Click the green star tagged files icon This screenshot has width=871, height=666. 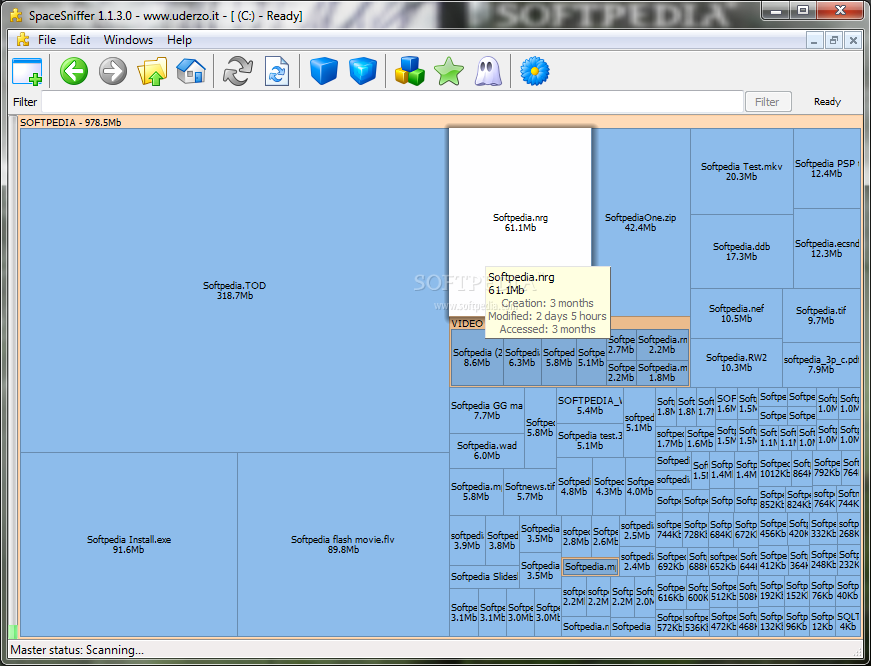(x=449, y=71)
